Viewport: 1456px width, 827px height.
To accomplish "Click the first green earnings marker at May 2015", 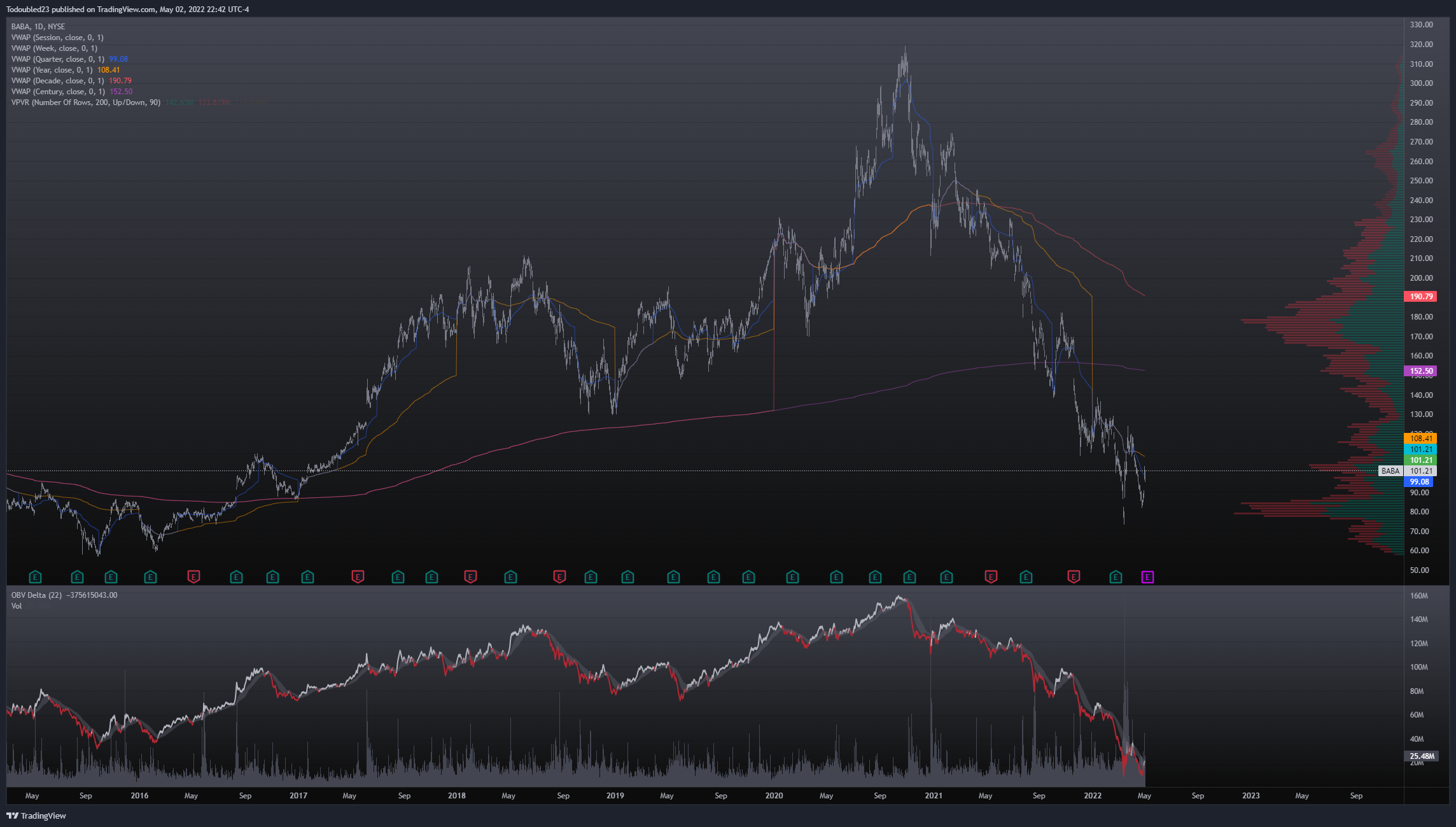I will [36, 577].
